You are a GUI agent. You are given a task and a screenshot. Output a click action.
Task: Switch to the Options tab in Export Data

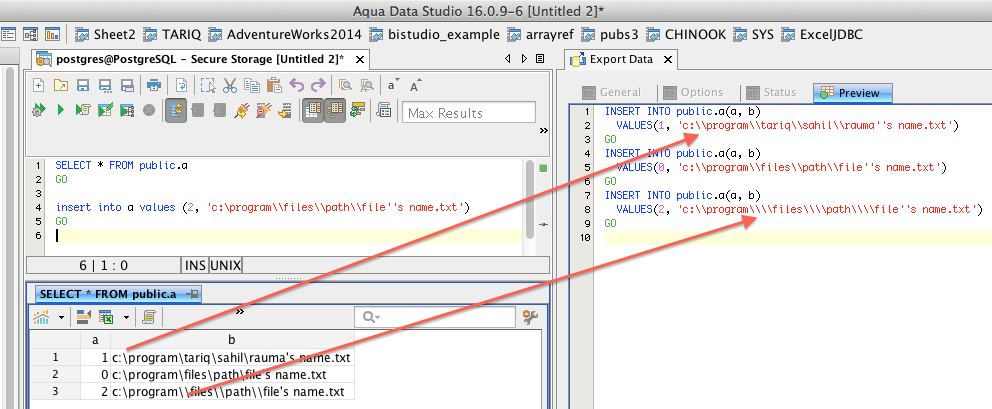pyautogui.click(x=693, y=92)
